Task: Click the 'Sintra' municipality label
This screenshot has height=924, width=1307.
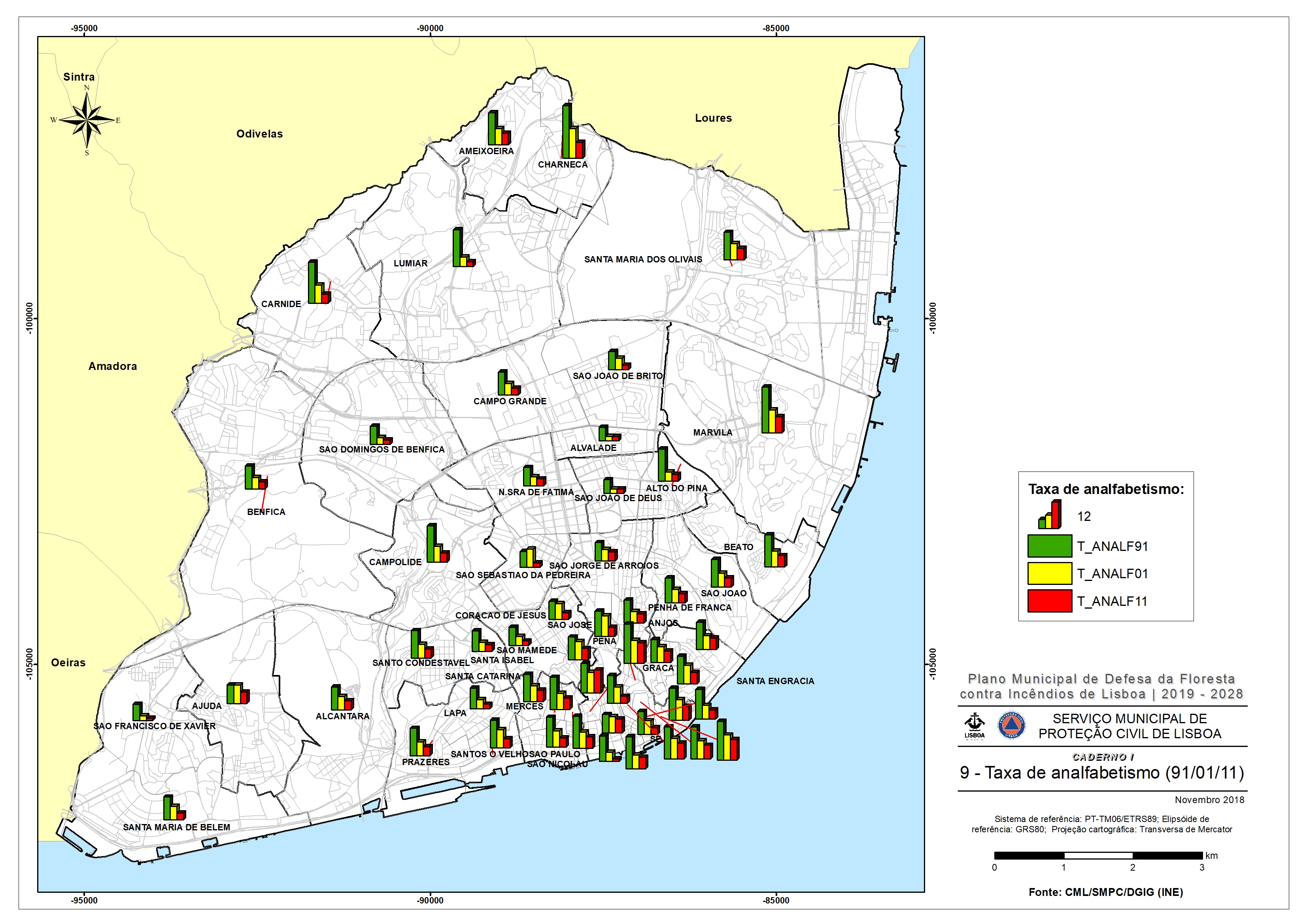Action: point(79,77)
